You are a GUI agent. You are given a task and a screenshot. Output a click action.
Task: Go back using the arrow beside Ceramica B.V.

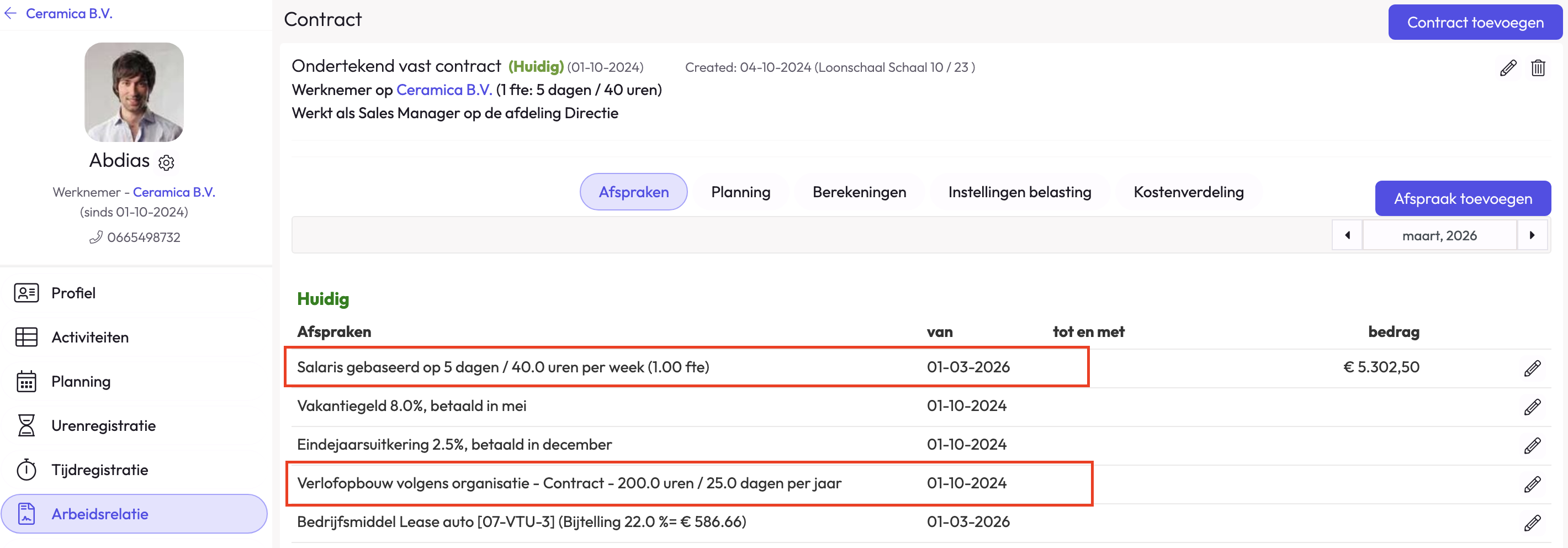point(10,13)
